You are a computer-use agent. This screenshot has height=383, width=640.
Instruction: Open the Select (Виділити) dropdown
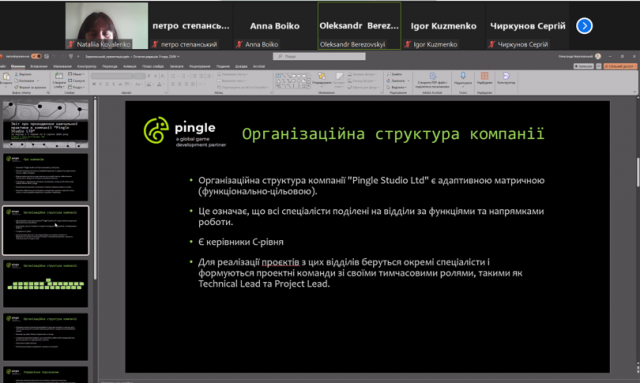(396, 87)
